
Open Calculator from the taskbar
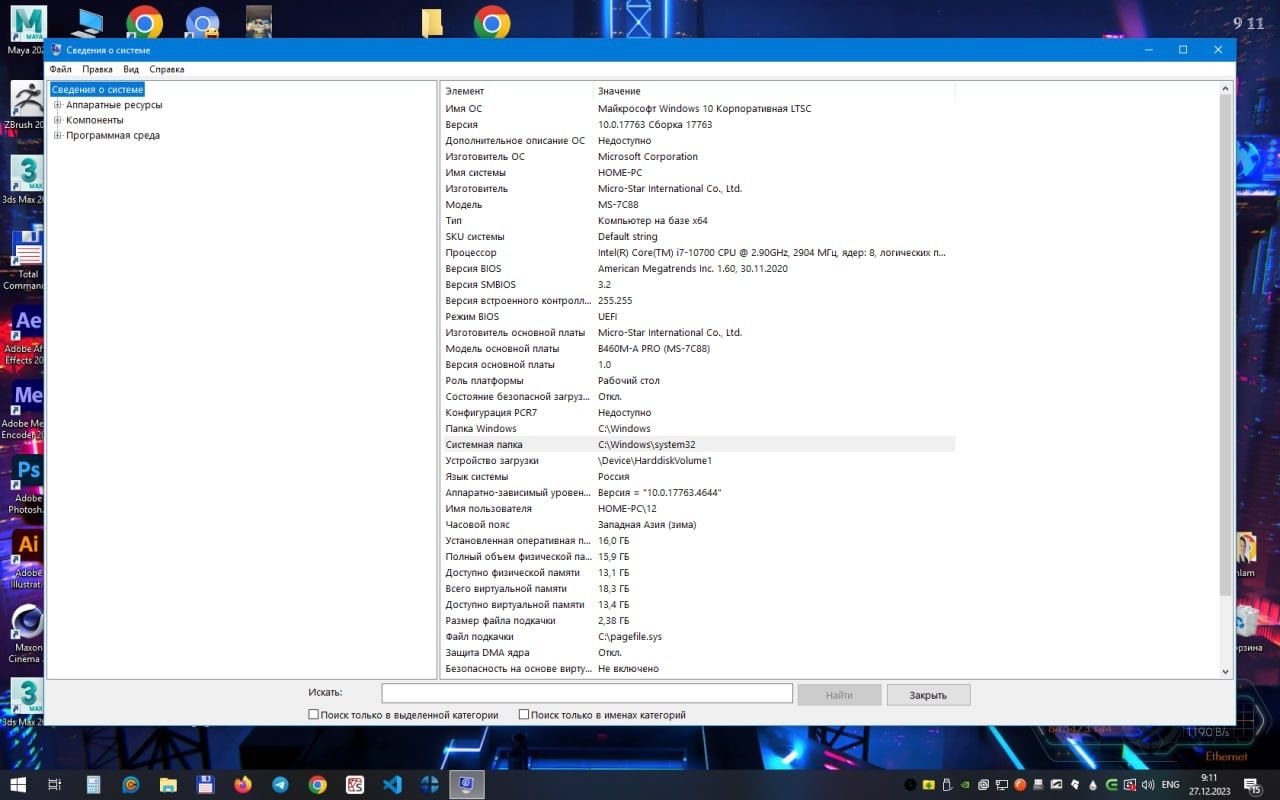tap(94, 785)
